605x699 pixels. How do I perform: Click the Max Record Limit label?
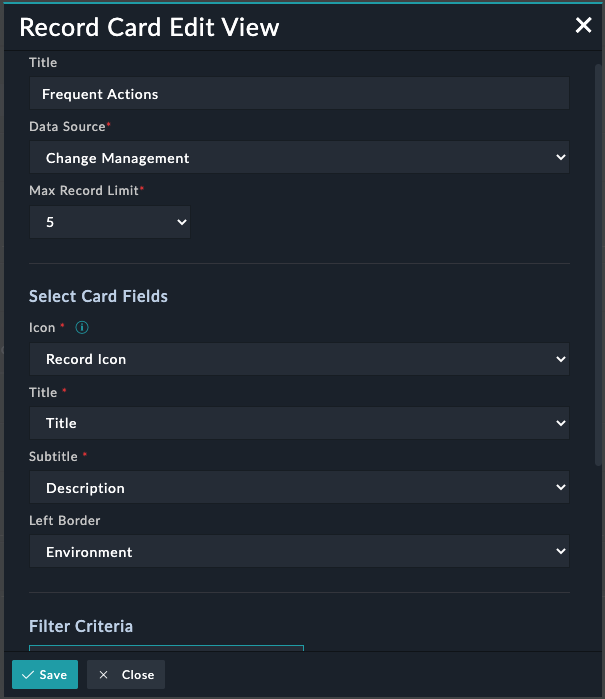[x=83, y=190]
